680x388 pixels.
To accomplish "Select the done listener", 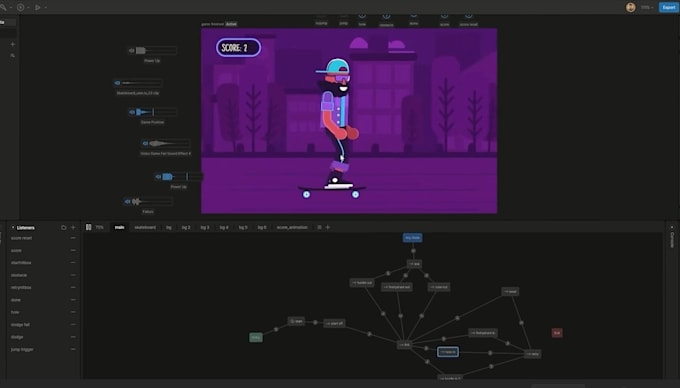I will coord(16,300).
